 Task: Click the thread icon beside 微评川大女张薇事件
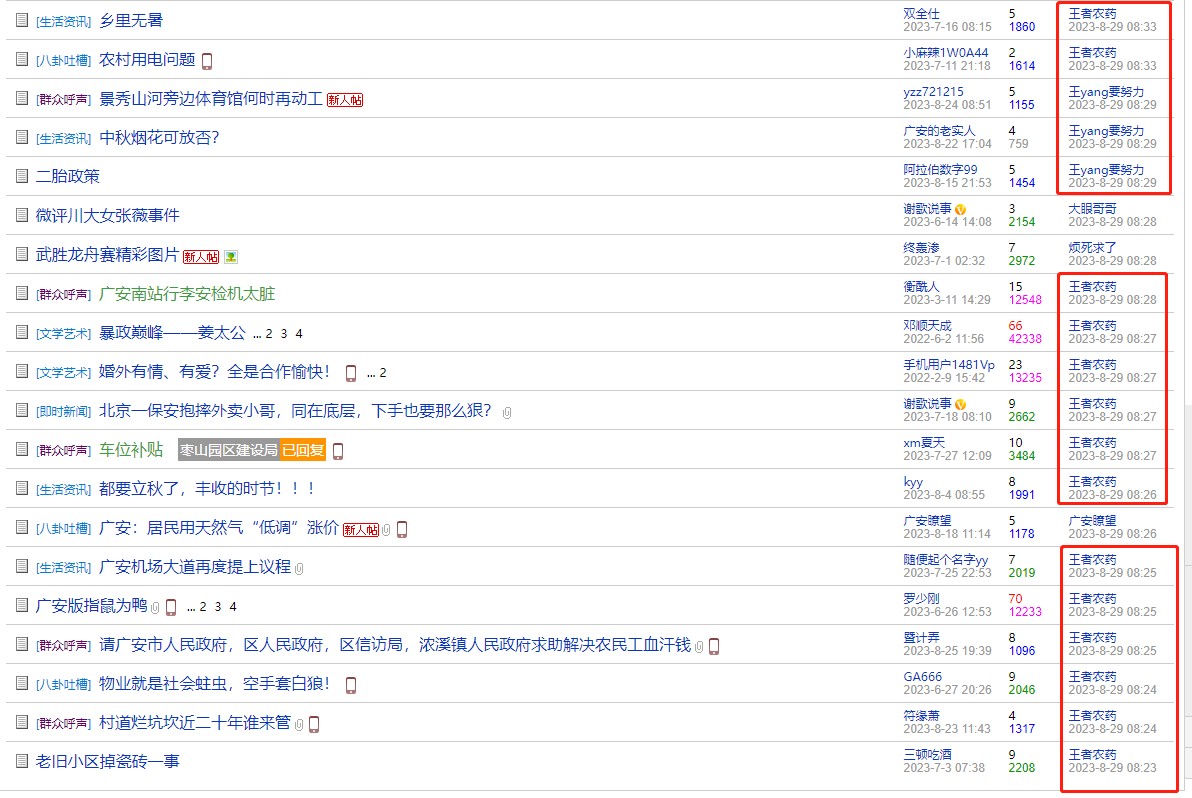point(22,215)
